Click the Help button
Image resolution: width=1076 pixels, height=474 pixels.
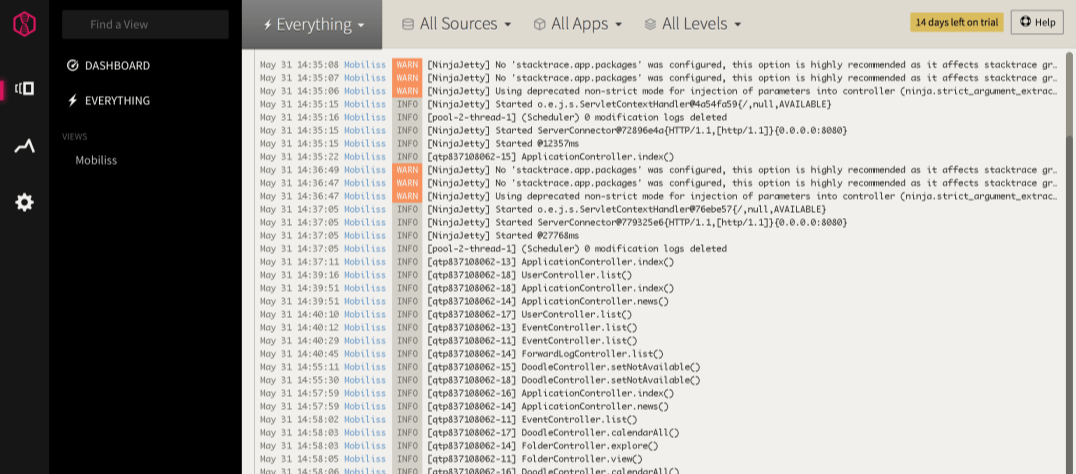pos(1037,22)
